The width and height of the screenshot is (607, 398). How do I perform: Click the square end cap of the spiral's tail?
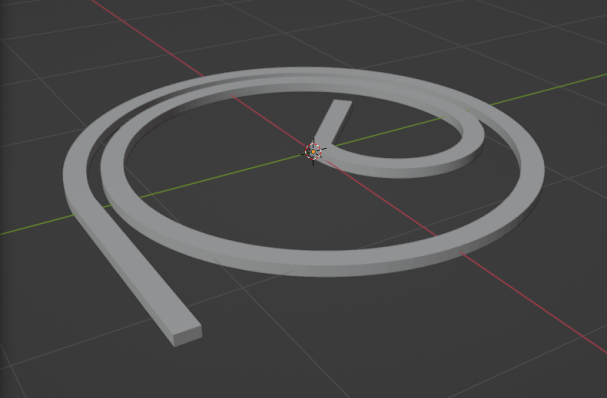(188, 336)
